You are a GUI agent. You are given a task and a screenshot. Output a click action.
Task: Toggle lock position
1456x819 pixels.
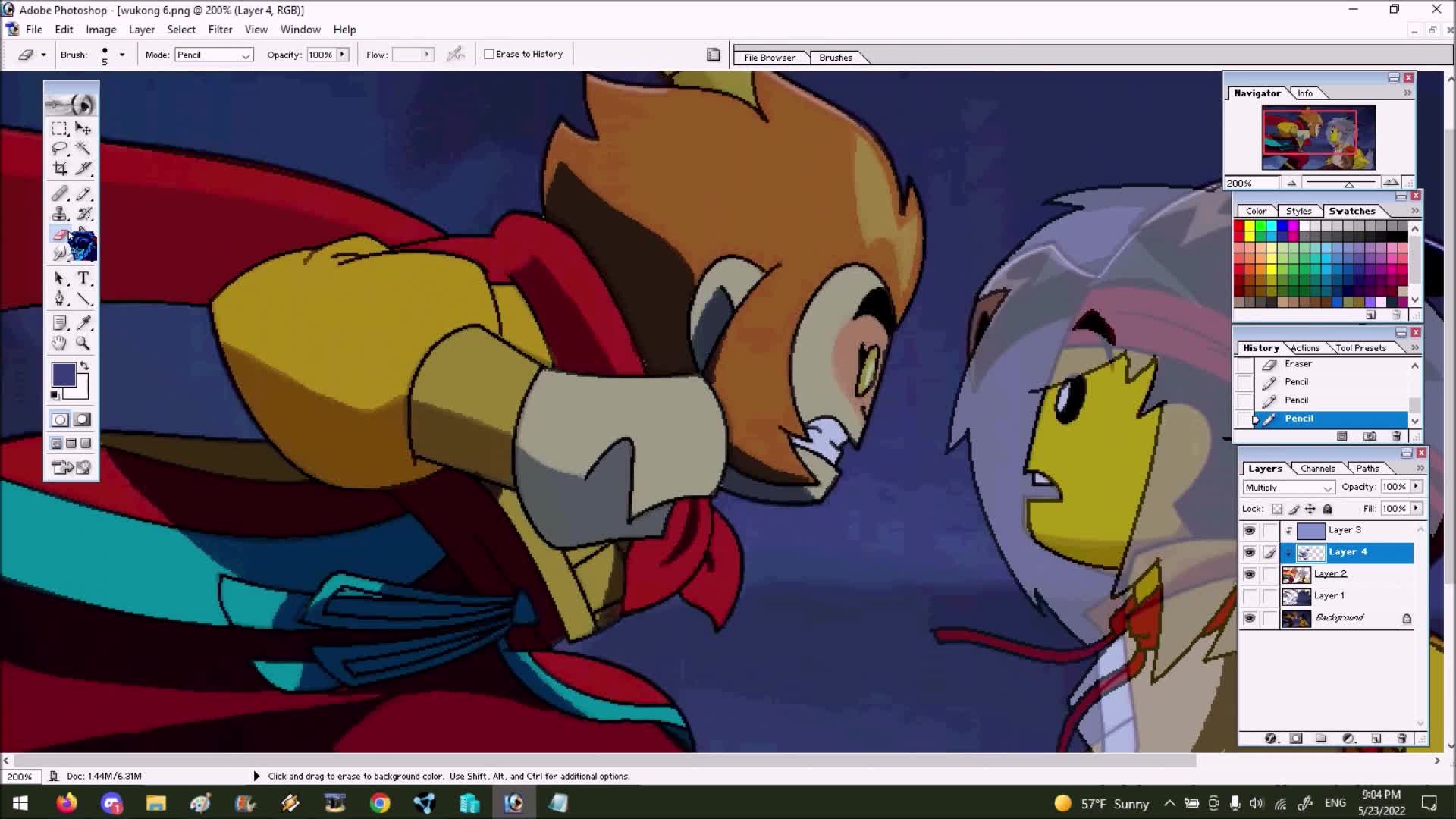[1310, 509]
